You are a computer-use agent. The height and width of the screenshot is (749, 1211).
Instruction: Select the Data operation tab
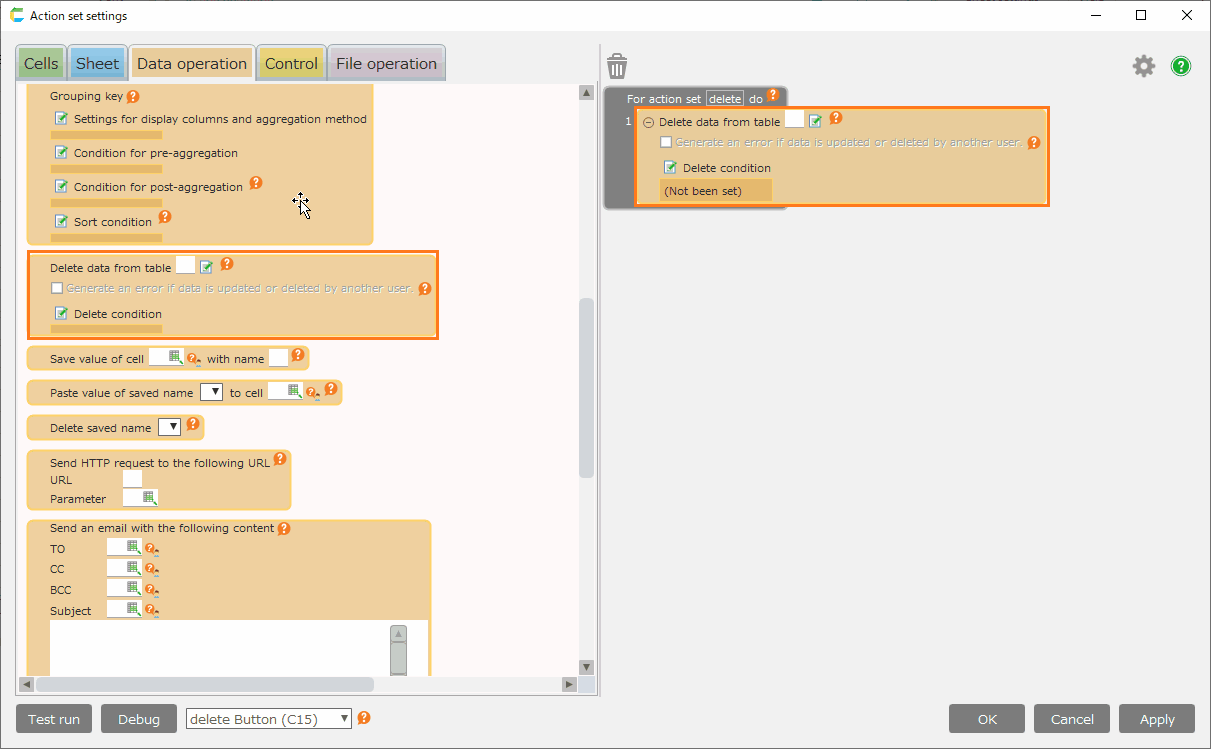coord(192,63)
